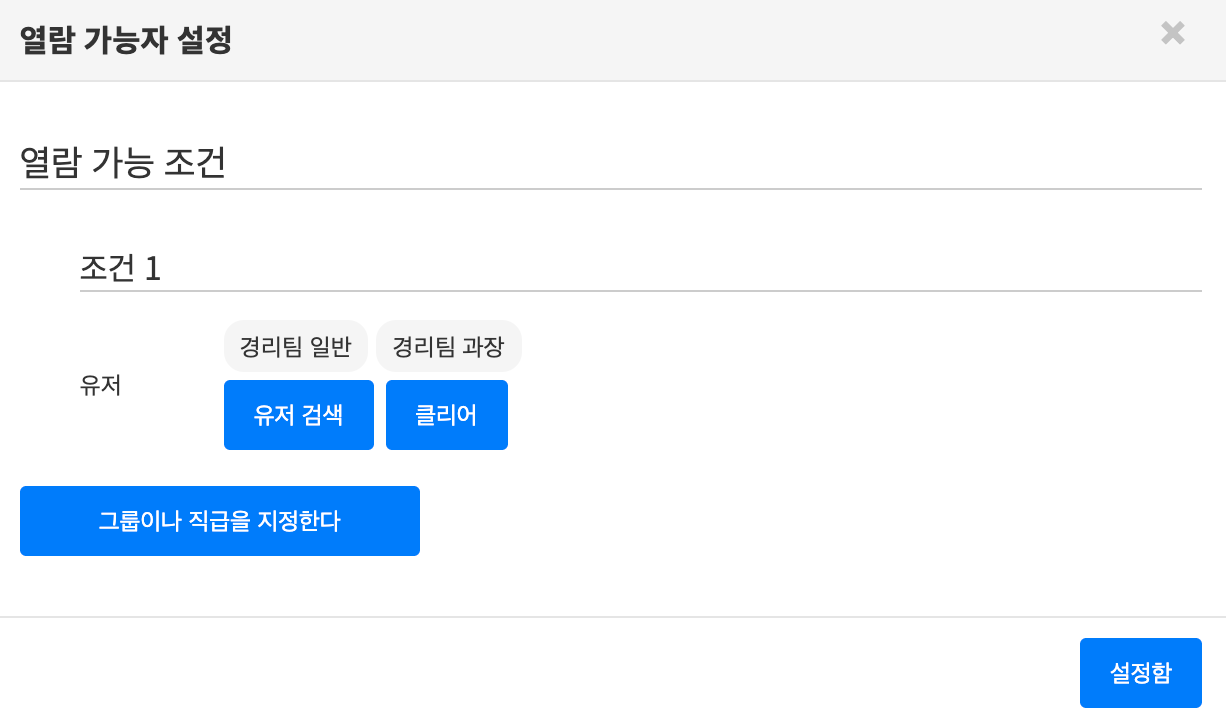Close the 열람 가능자 설정 dialog
Viewport: 1226px width, 724px height.
click(1172, 34)
